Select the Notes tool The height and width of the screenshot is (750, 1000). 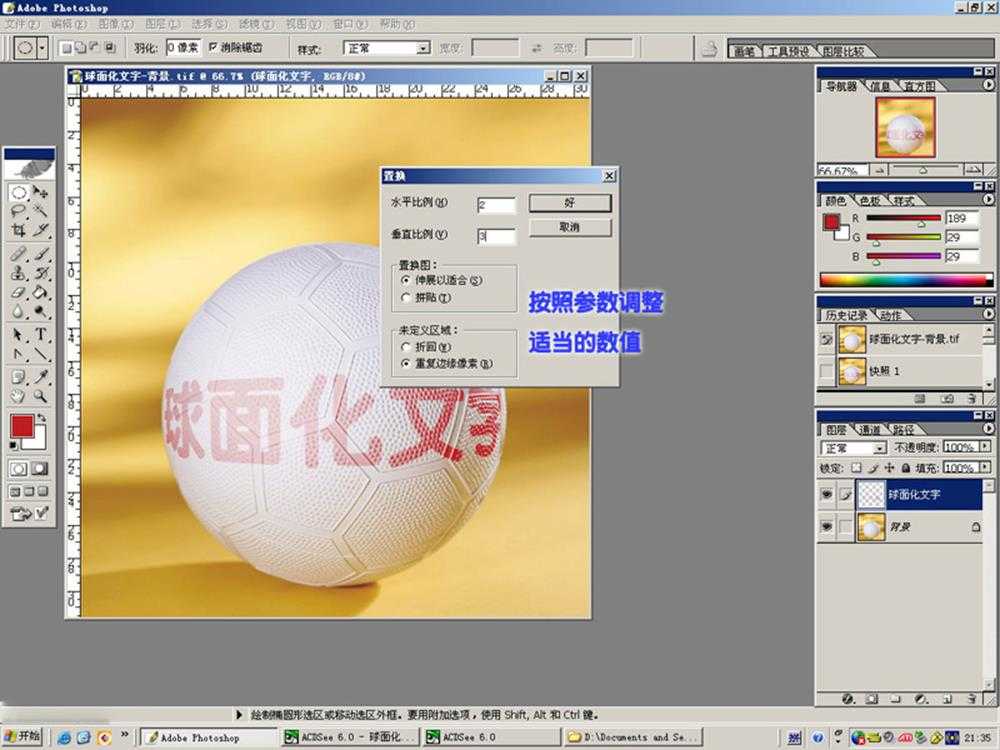[x=19, y=377]
